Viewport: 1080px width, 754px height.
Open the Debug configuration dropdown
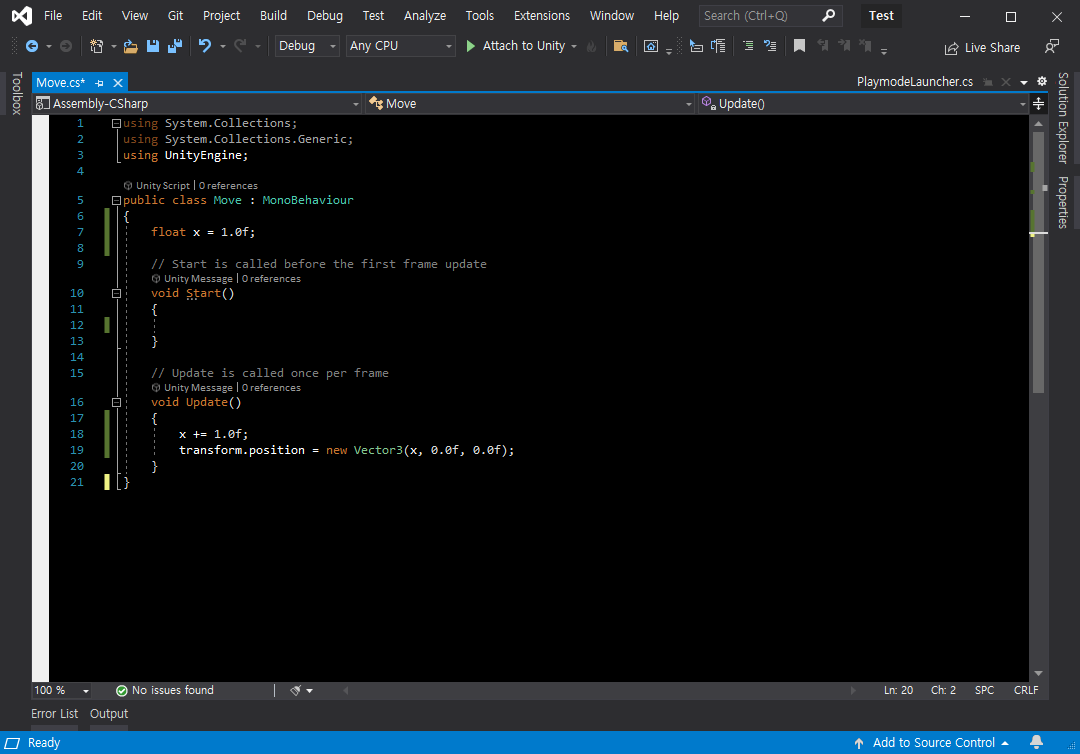tap(307, 45)
